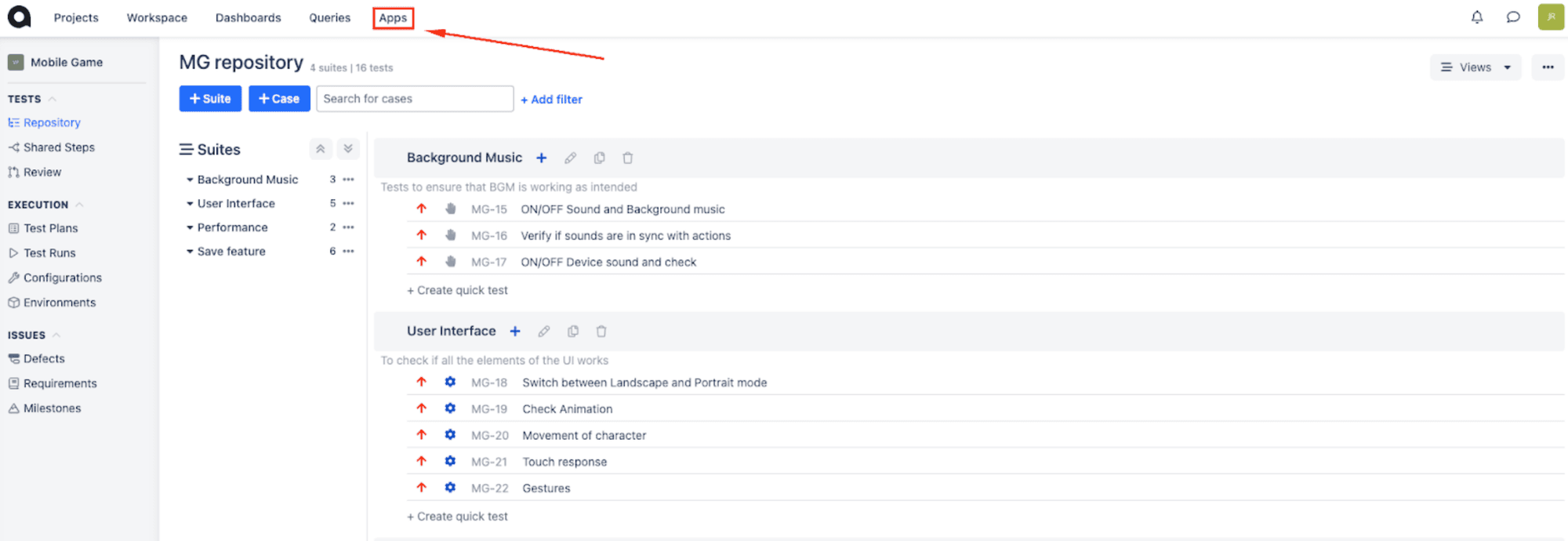Edit Background Music suite with pencil icon
Image resolution: width=1568 pixels, height=541 pixels.
point(571,158)
